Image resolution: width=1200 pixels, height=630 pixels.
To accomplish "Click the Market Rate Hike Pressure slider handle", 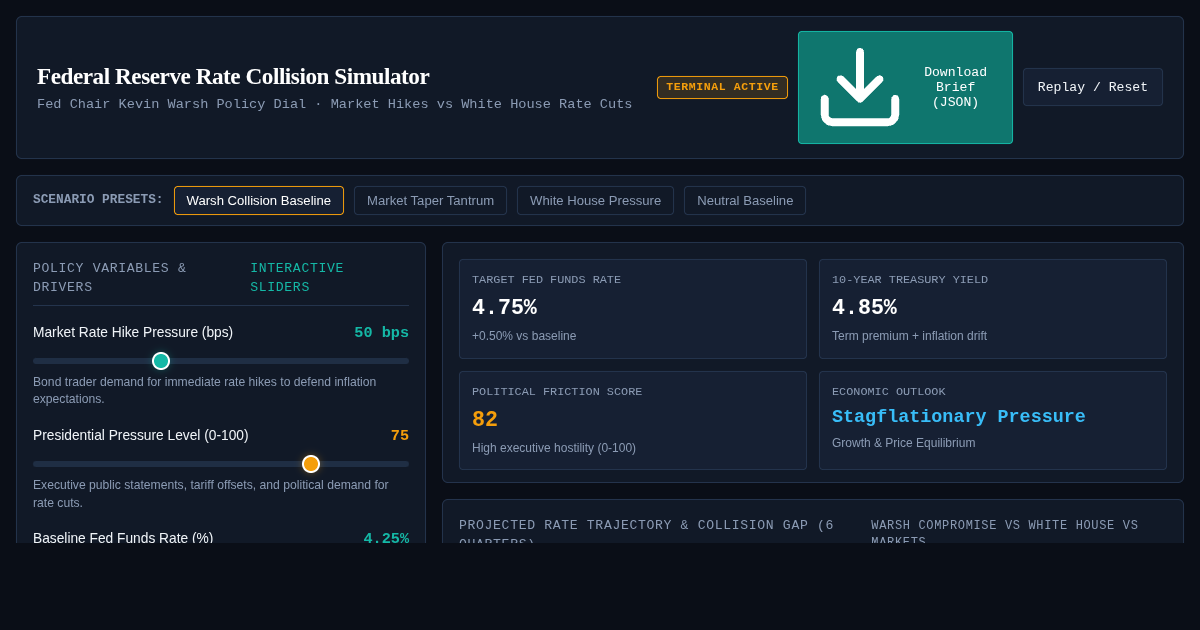I will pos(161,361).
